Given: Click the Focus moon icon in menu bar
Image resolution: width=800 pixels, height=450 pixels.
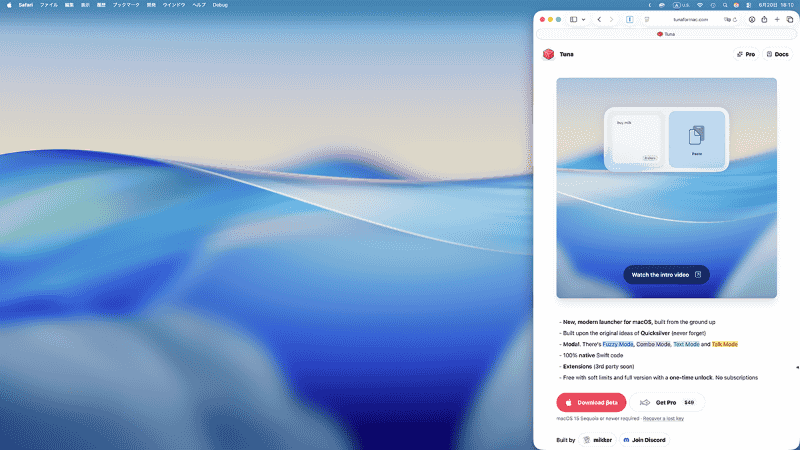Looking at the screenshot, I should [649, 5].
